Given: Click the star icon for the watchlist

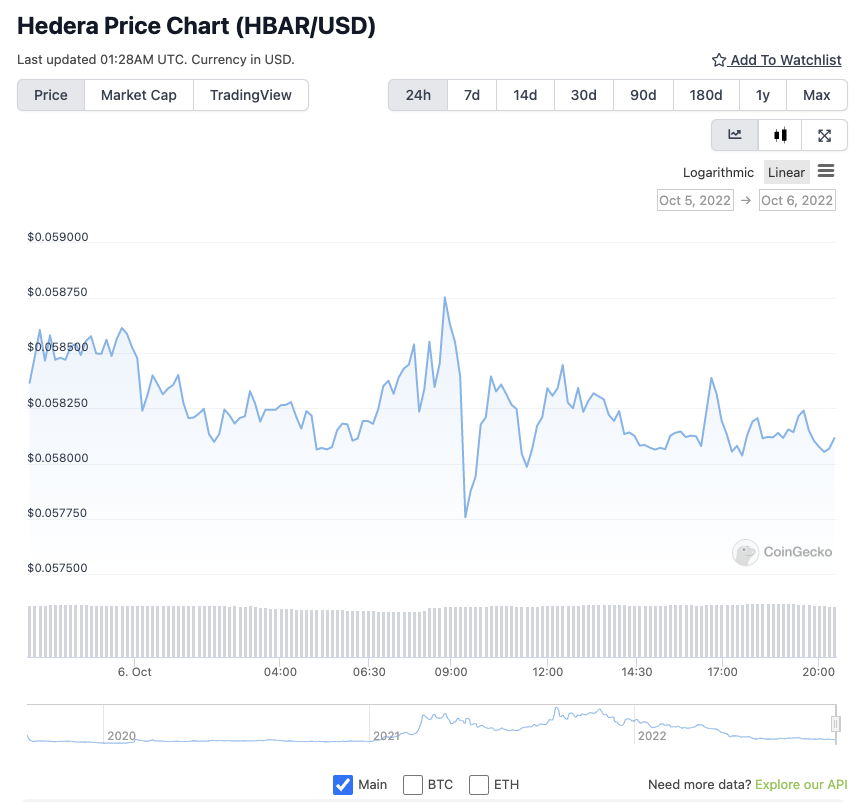Looking at the screenshot, I should coord(718,60).
